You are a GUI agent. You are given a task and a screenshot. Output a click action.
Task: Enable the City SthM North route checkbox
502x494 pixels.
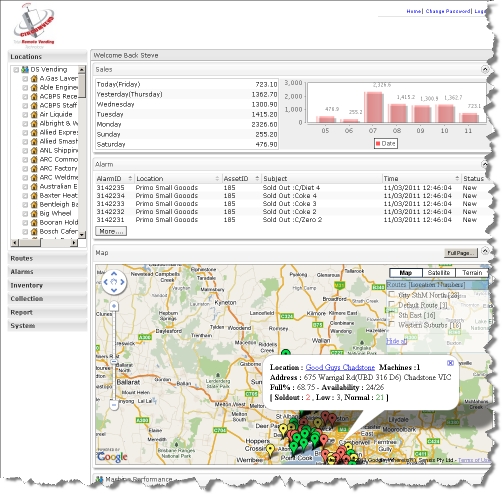pos(392,295)
